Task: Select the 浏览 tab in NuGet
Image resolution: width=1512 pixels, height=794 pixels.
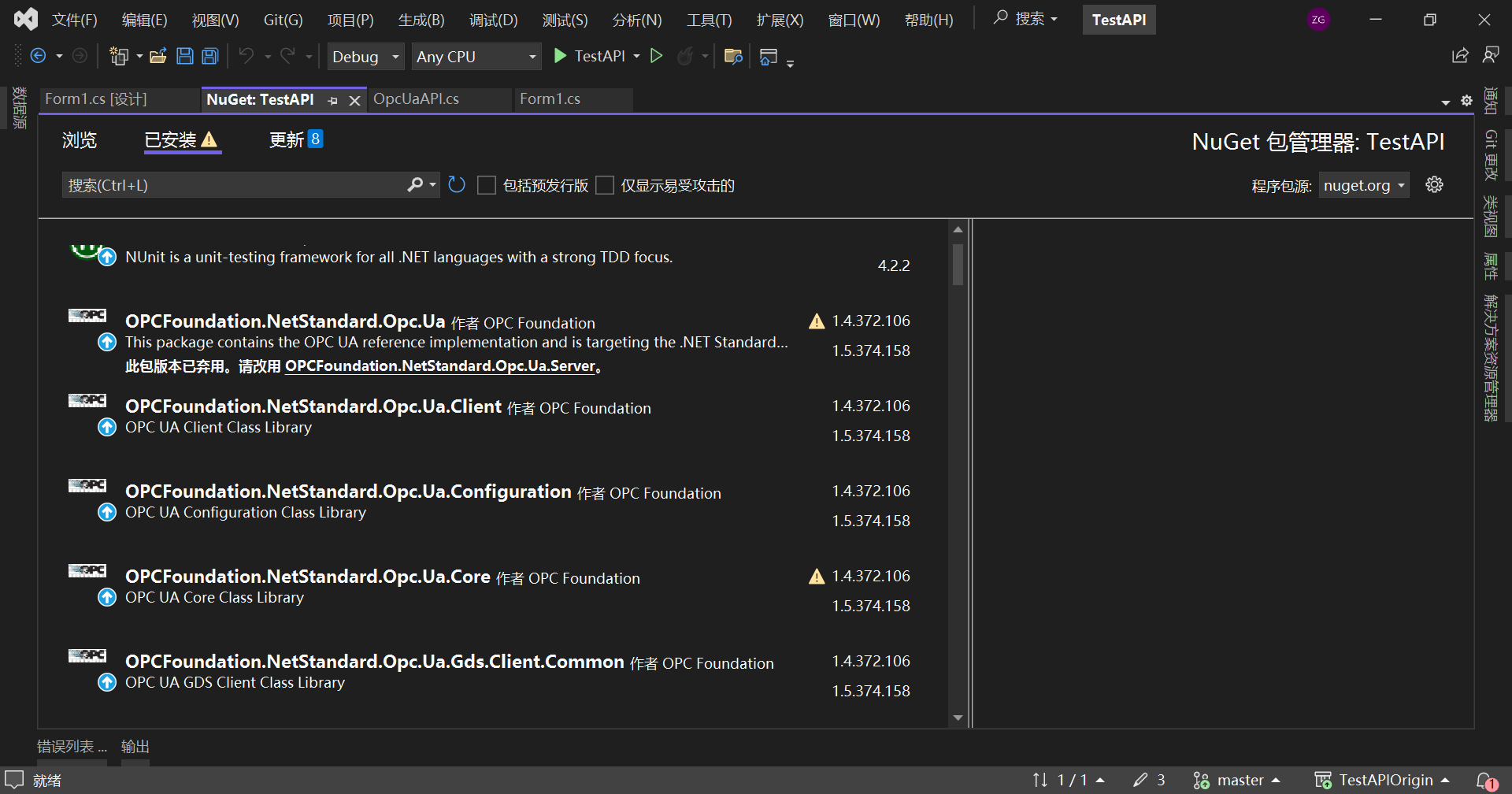Action: click(x=80, y=140)
